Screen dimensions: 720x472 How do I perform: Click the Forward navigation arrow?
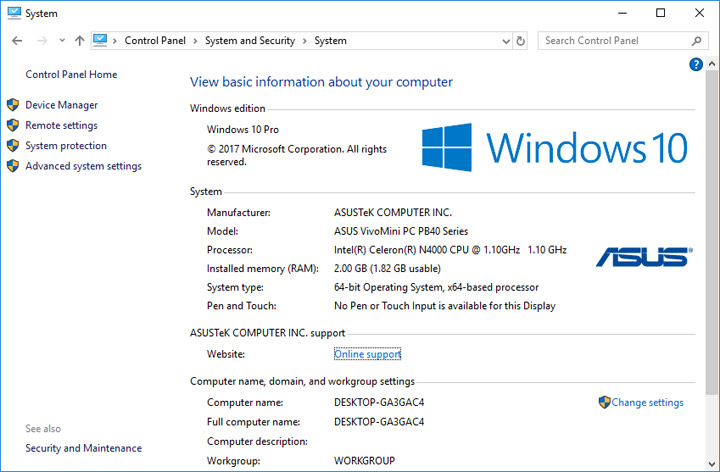point(42,41)
